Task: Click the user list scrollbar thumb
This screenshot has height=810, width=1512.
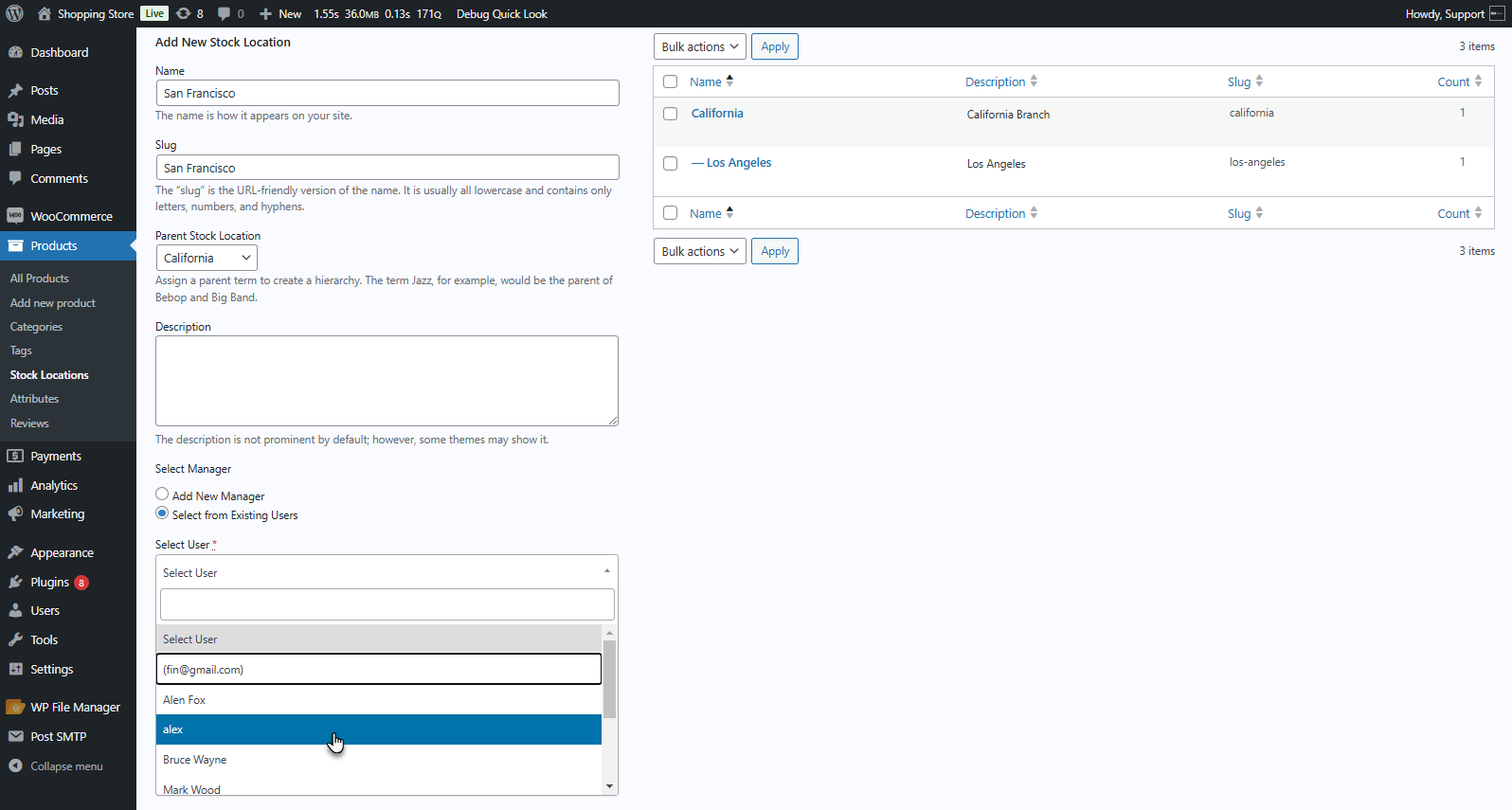Action: coord(609,679)
